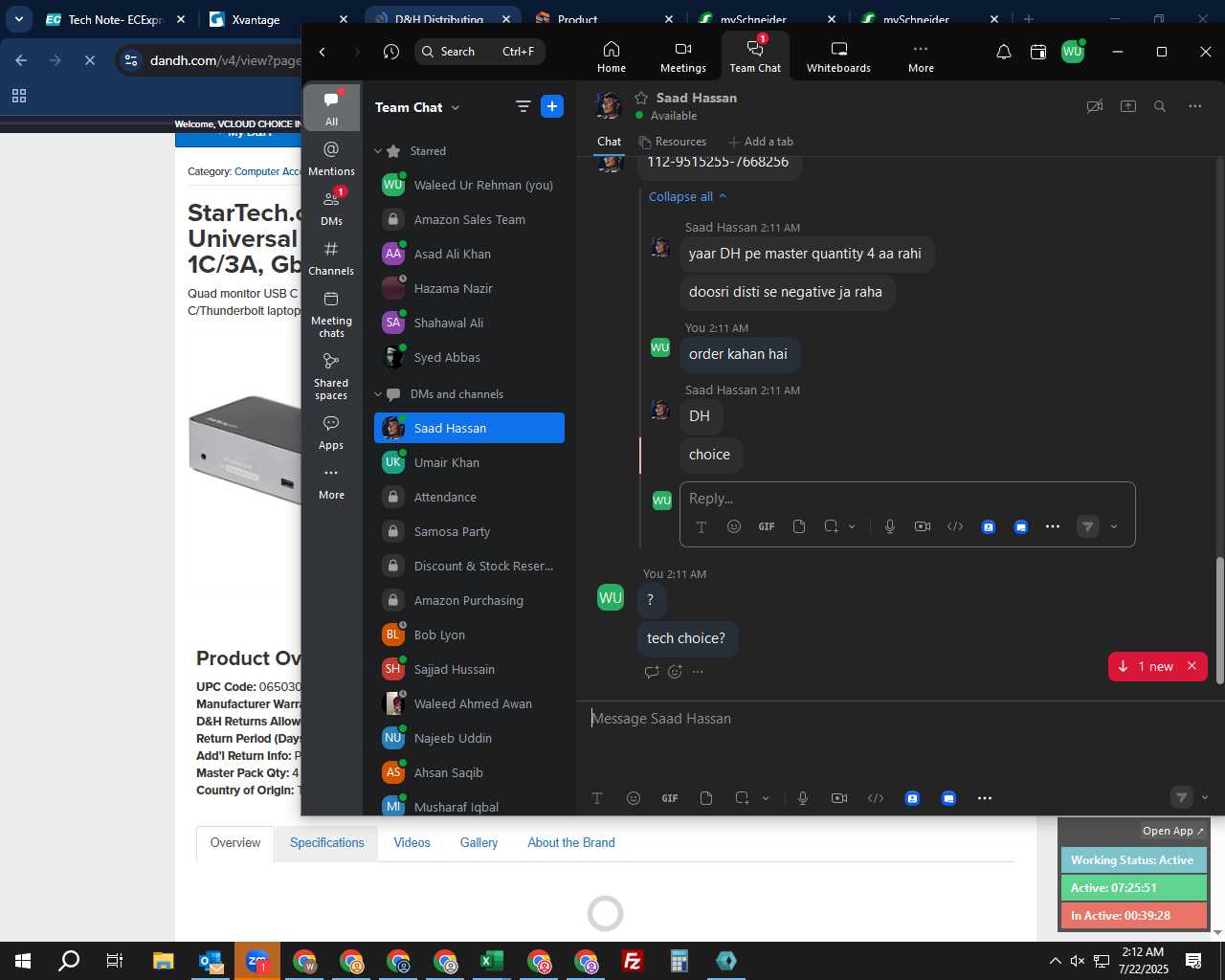Screen dimensions: 1225x980
Task: Open Zoom notifications bell
Action: tap(1004, 52)
